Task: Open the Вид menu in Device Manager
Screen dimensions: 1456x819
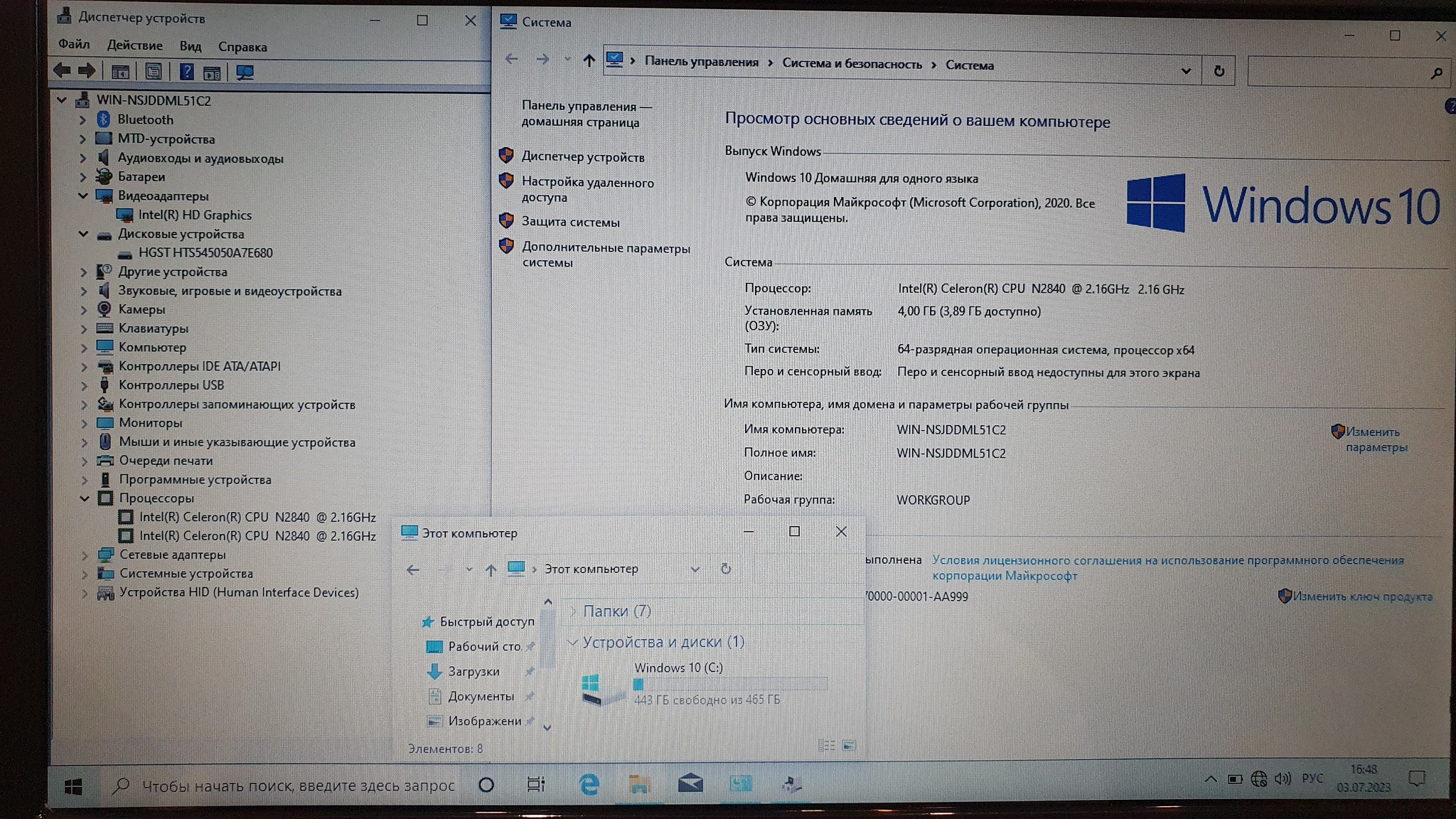Action: click(x=190, y=47)
